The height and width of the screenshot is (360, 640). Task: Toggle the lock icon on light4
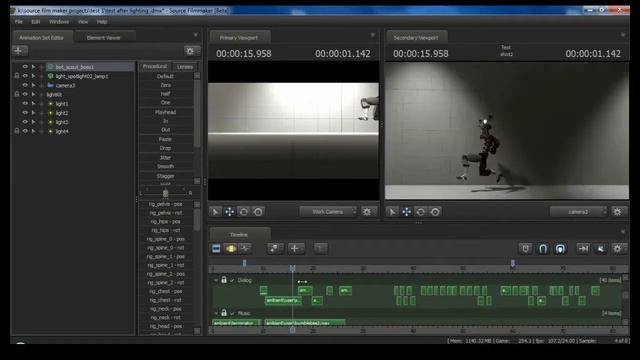point(17,131)
